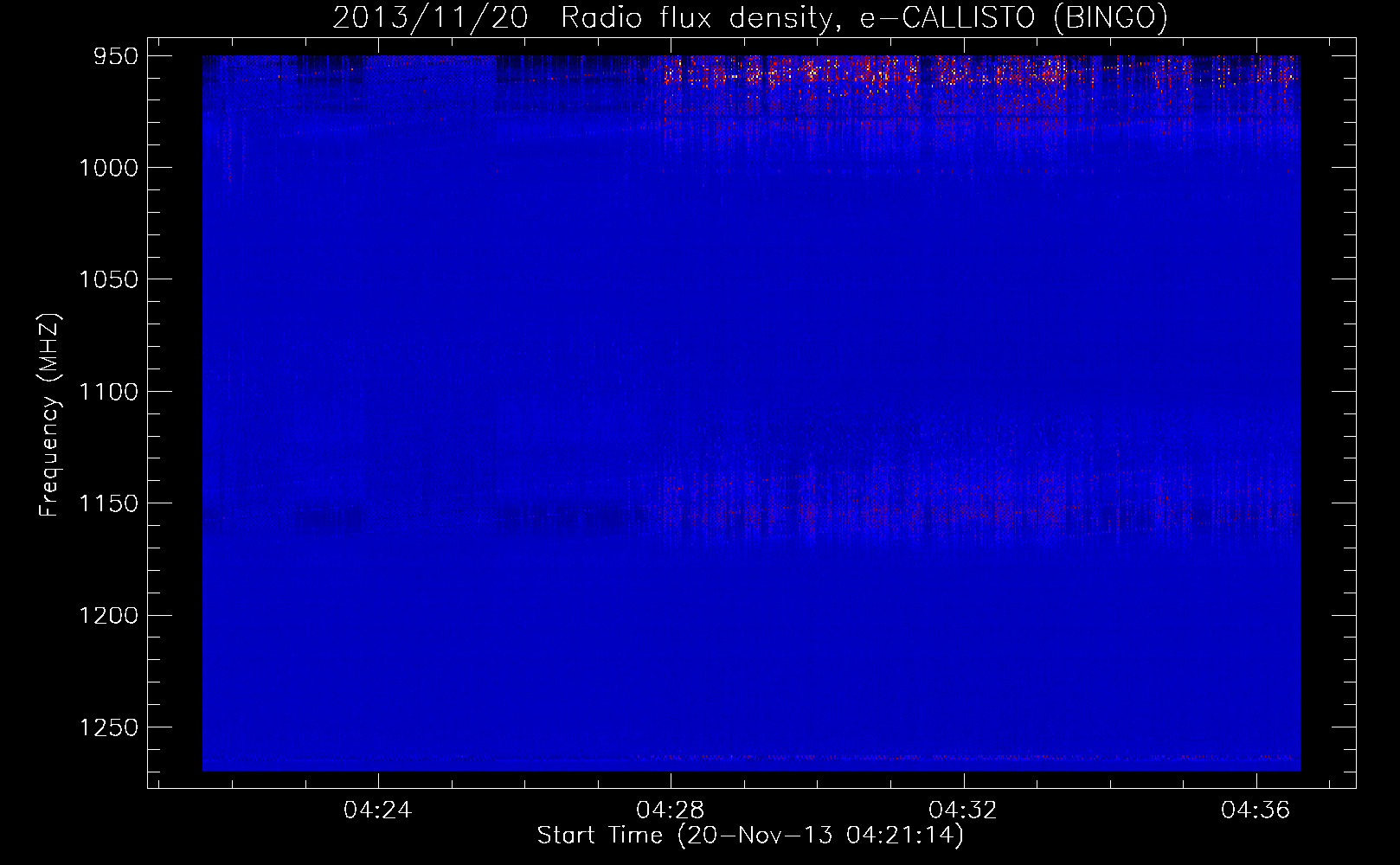1400x865 pixels.
Task: Click the 1050 frequency tick label
Action: coord(108,279)
